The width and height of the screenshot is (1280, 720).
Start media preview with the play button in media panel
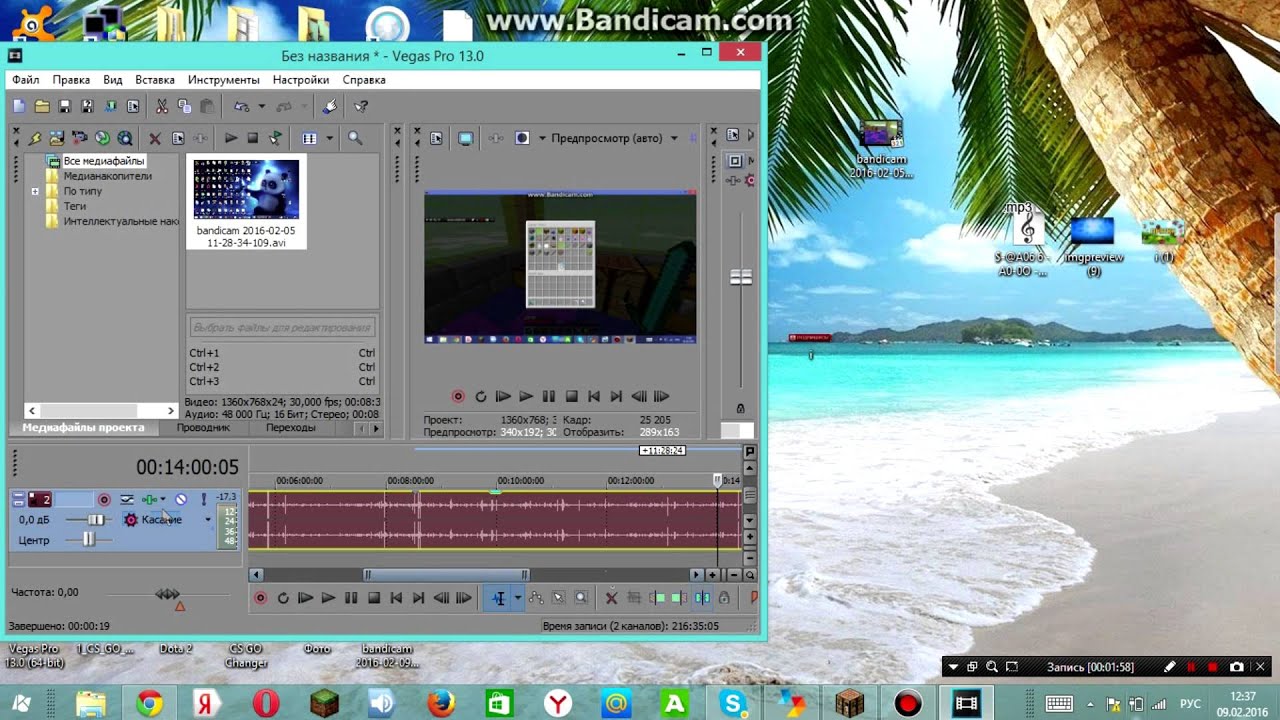pyautogui.click(x=231, y=138)
